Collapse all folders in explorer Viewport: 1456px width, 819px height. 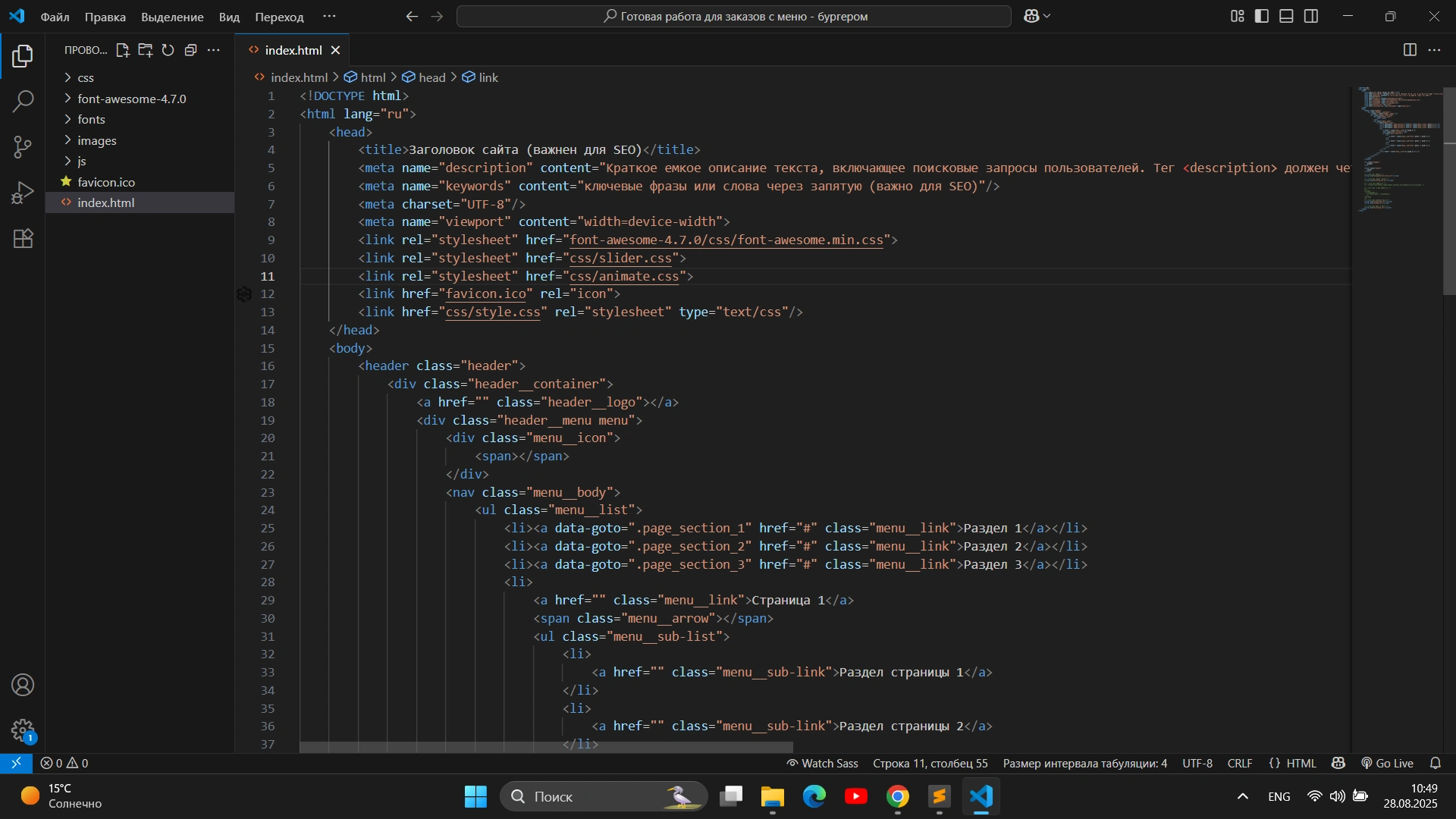click(190, 50)
